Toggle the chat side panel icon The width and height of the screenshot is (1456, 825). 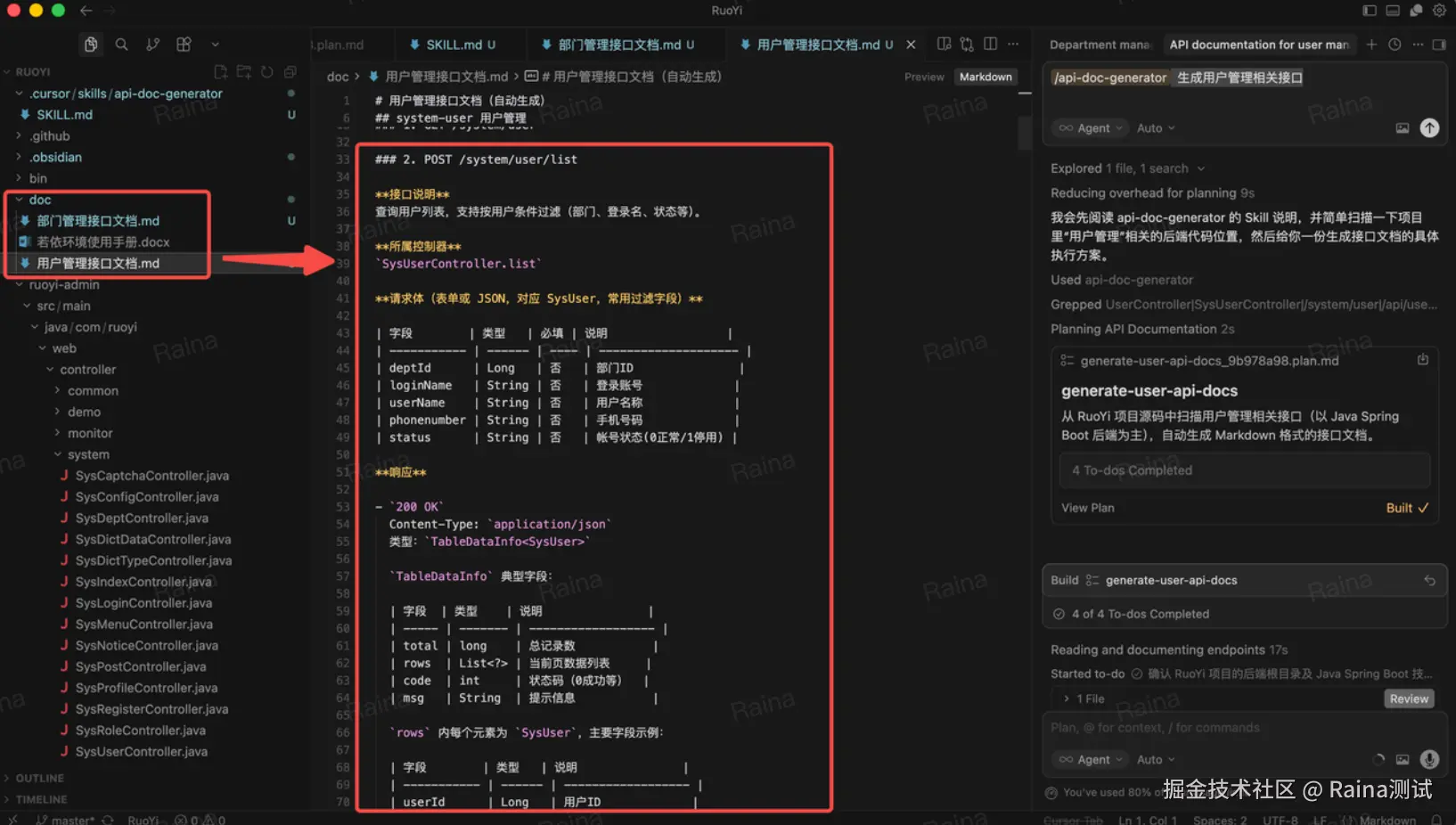1439,45
